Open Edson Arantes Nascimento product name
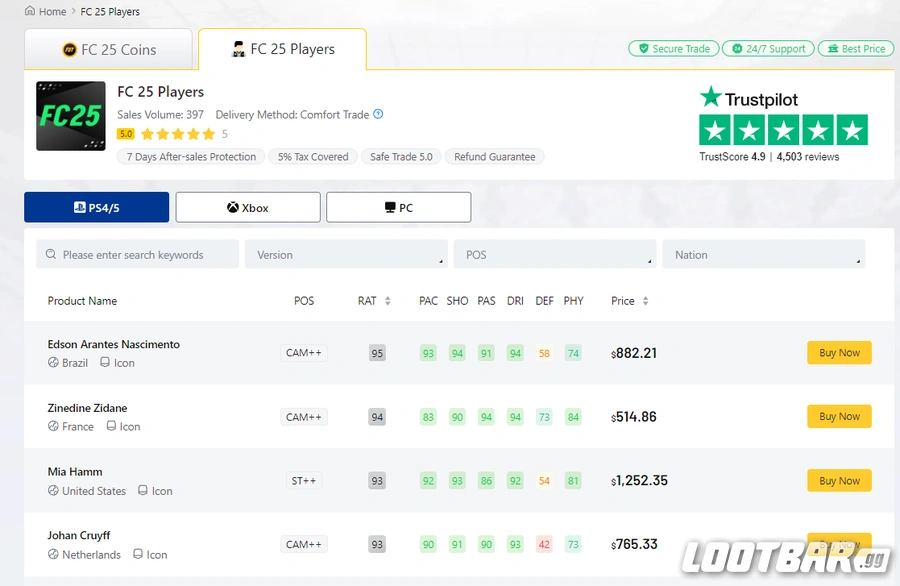900x586 pixels. click(114, 344)
